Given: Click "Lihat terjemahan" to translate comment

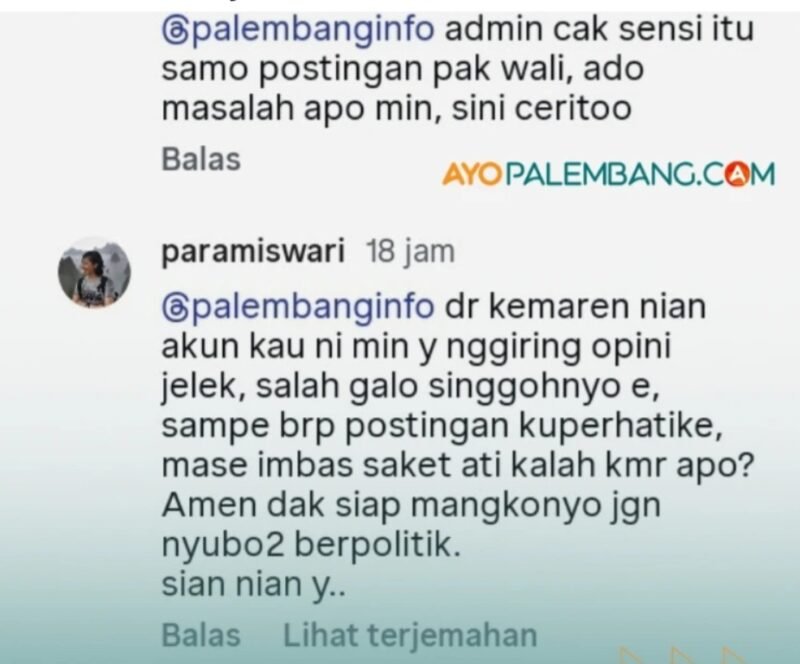Looking at the screenshot, I should click(410, 635).
